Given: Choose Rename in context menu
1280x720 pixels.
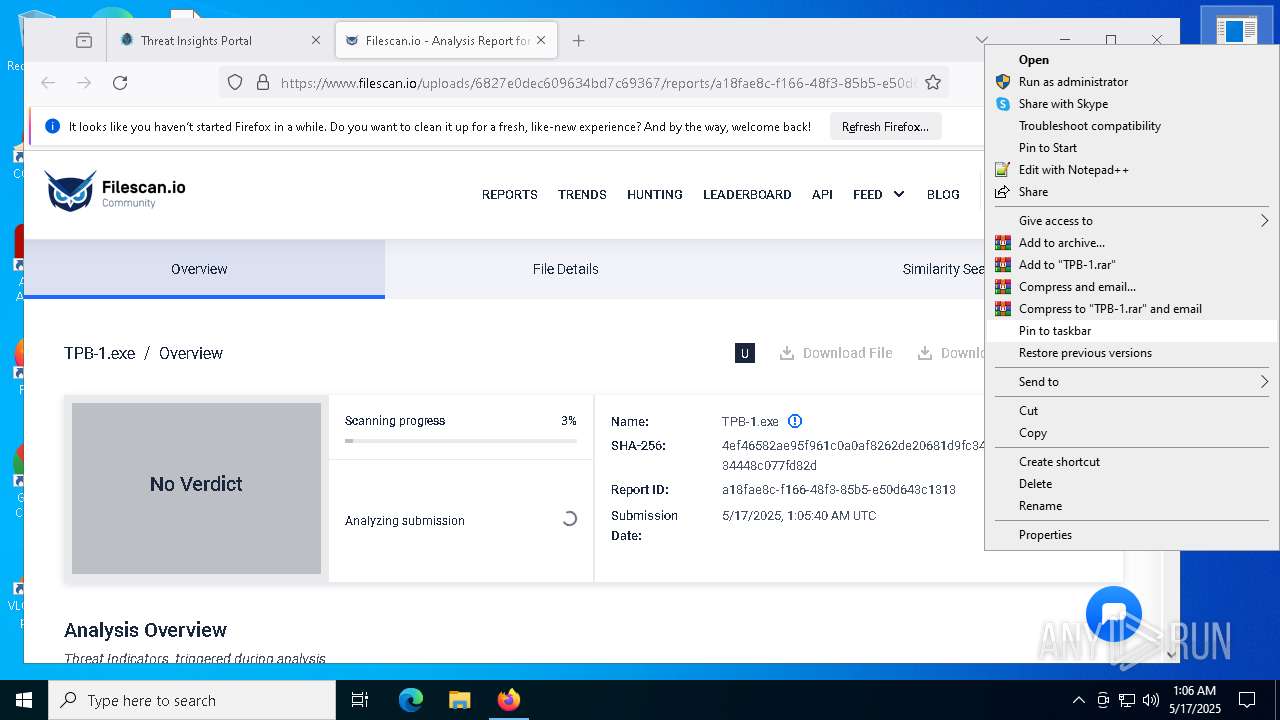Looking at the screenshot, I should (x=1132, y=506).
